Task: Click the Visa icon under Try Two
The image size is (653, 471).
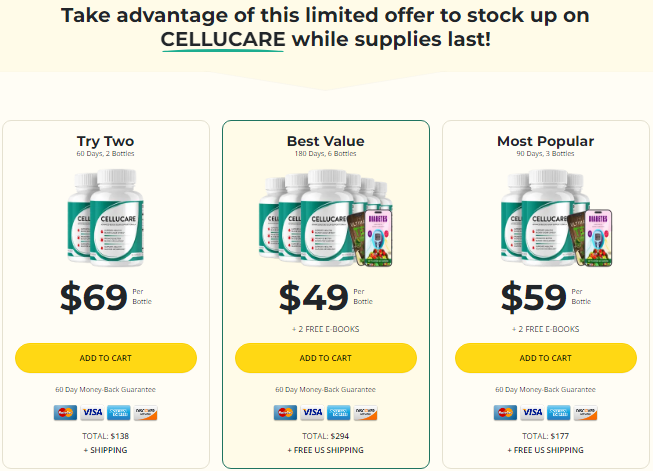Action: (92, 412)
